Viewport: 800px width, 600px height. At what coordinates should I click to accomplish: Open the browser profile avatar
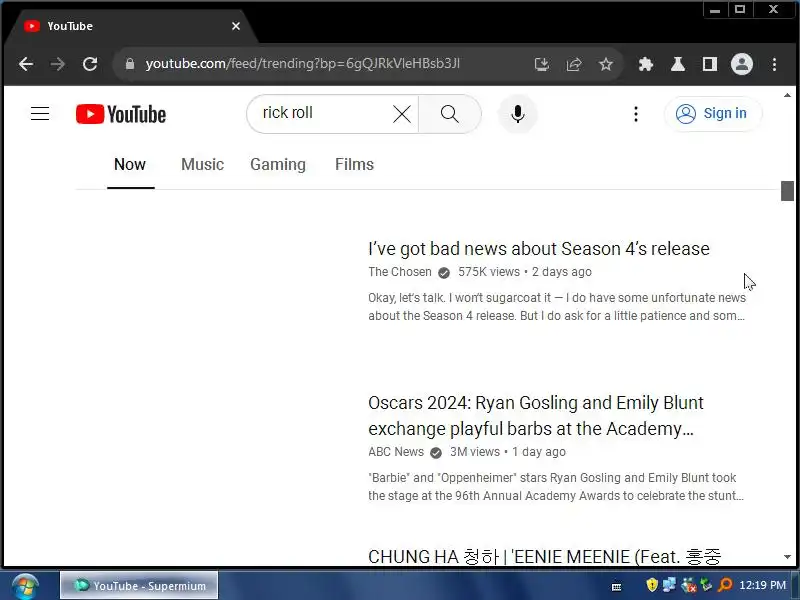click(x=742, y=64)
